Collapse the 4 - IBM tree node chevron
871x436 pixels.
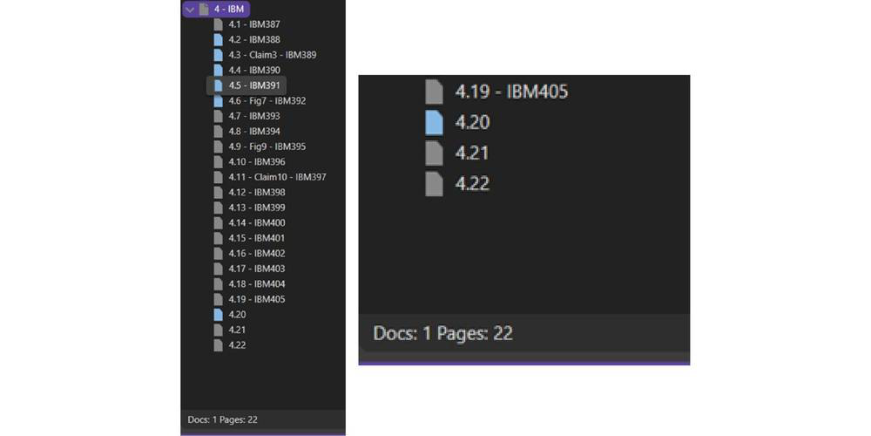(190, 9)
